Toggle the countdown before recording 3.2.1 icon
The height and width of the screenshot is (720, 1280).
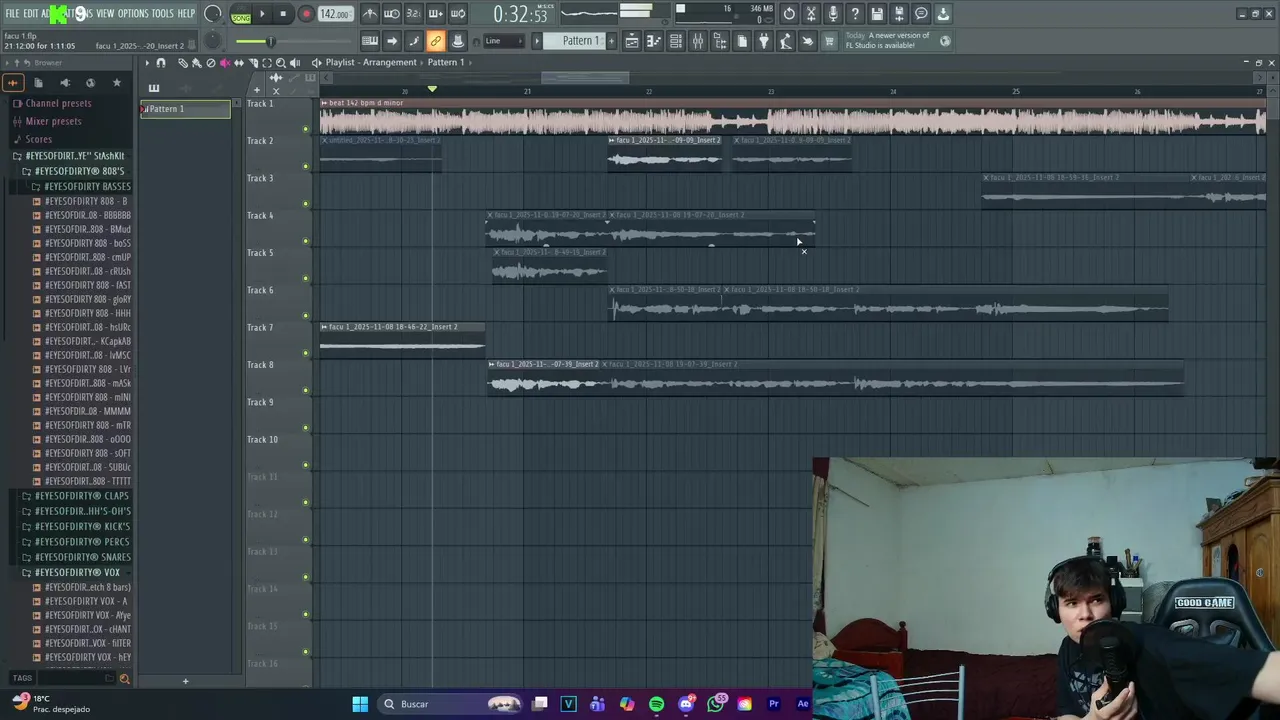[x=413, y=14]
